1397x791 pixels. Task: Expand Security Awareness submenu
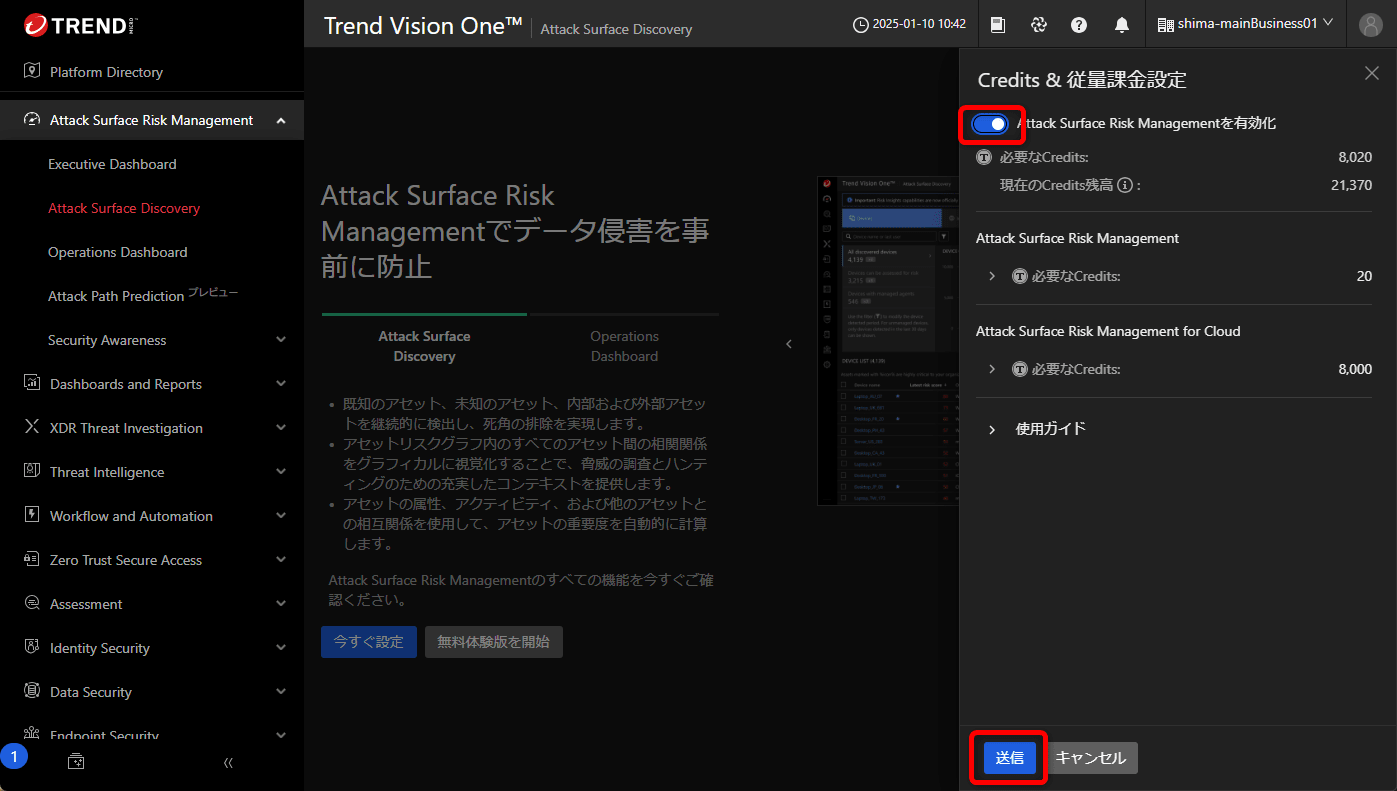(x=281, y=340)
